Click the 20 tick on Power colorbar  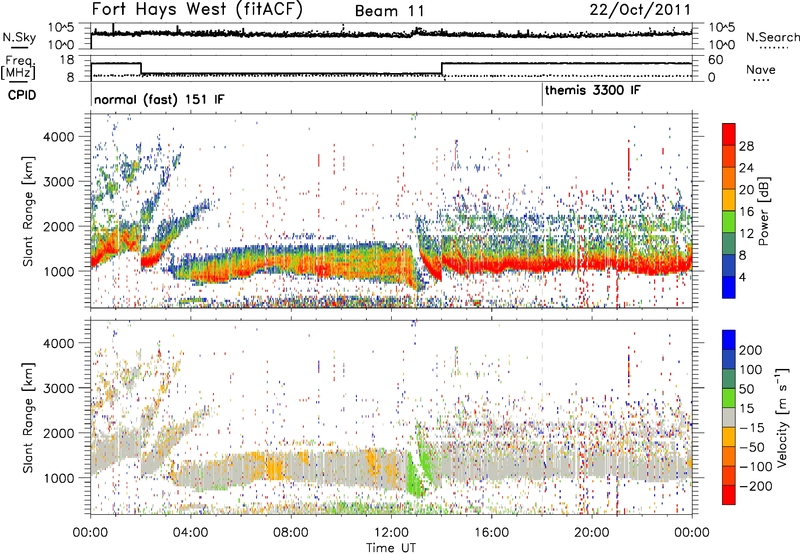coord(746,190)
